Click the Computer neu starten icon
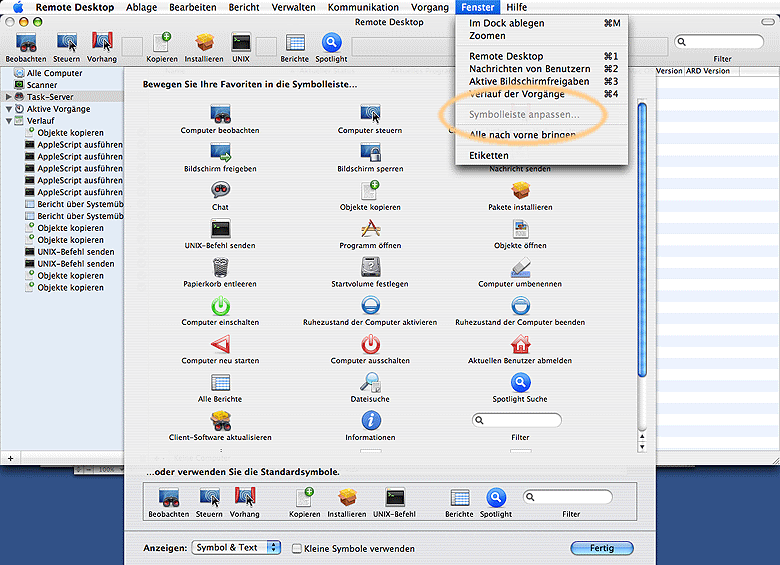The width and height of the screenshot is (780, 565). click(220, 344)
